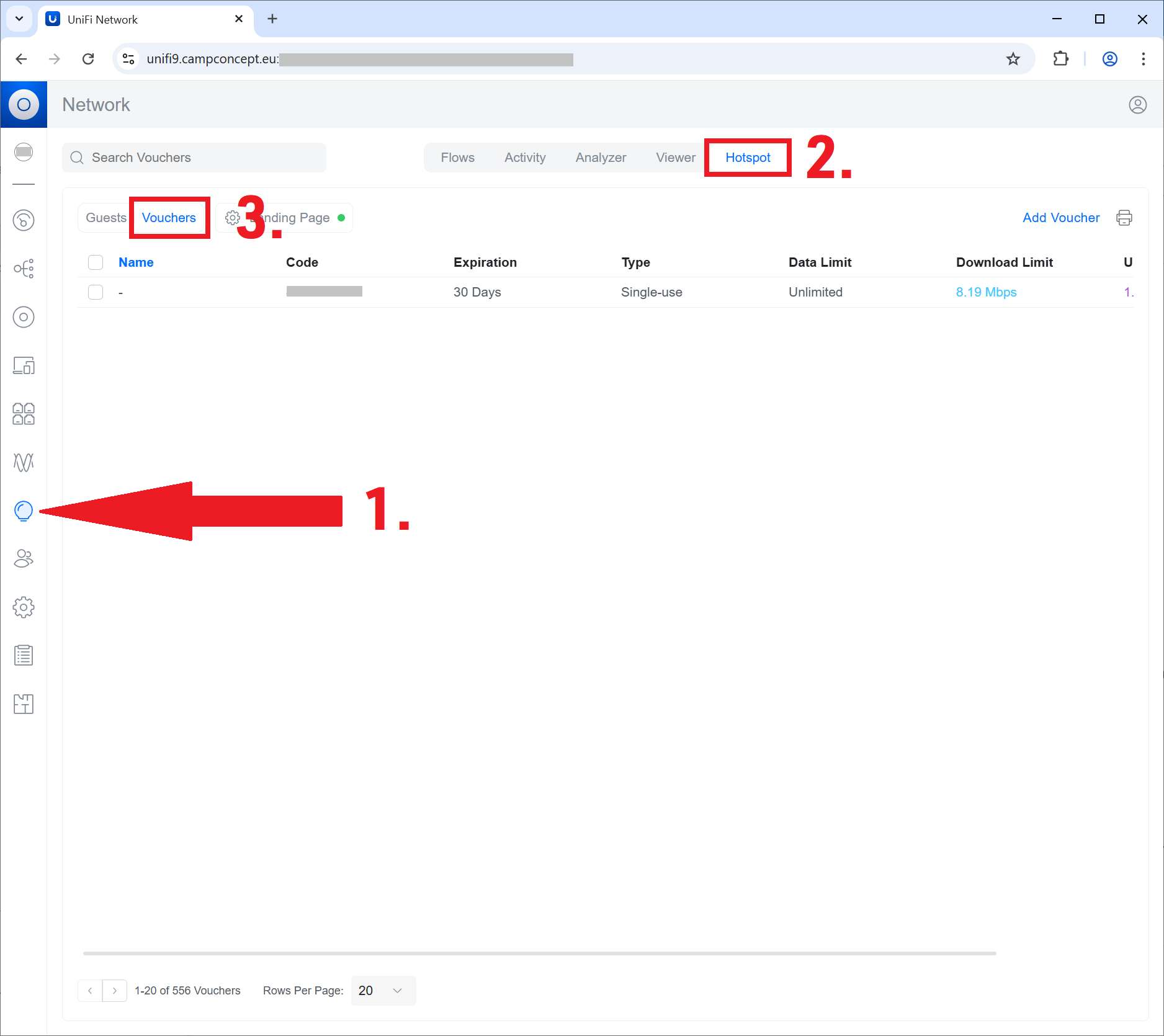1164x1036 pixels.
Task: Open the browser tab list chevron
Action: pyautogui.click(x=19, y=19)
